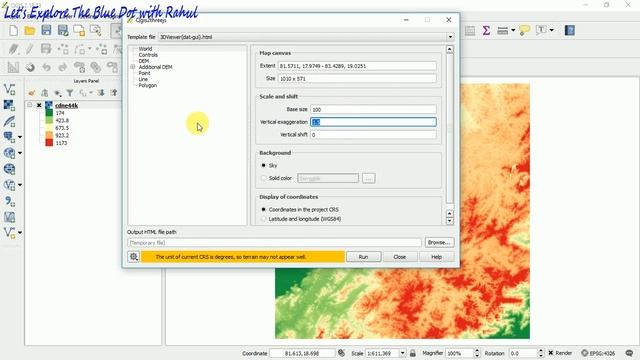This screenshot has height=360, width=640.
Task: Choose Latitude and longitude (WGS84) option
Action: [264, 219]
